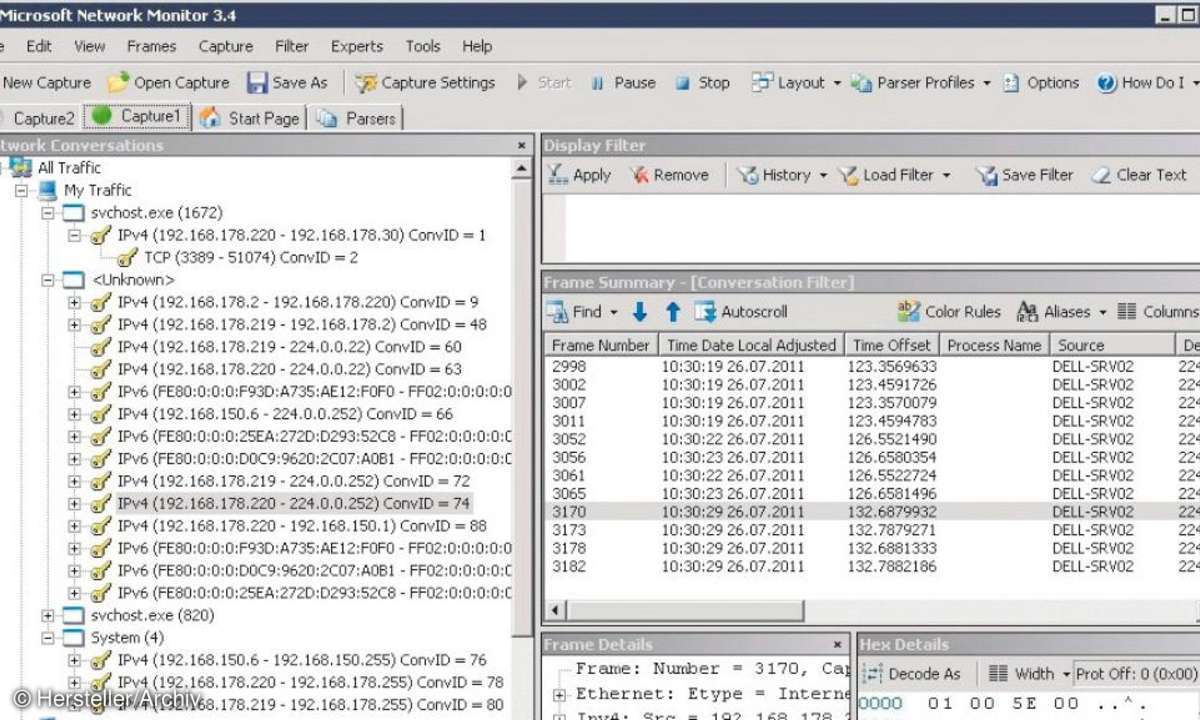Close the Network Conversations panel

(x=521, y=145)
